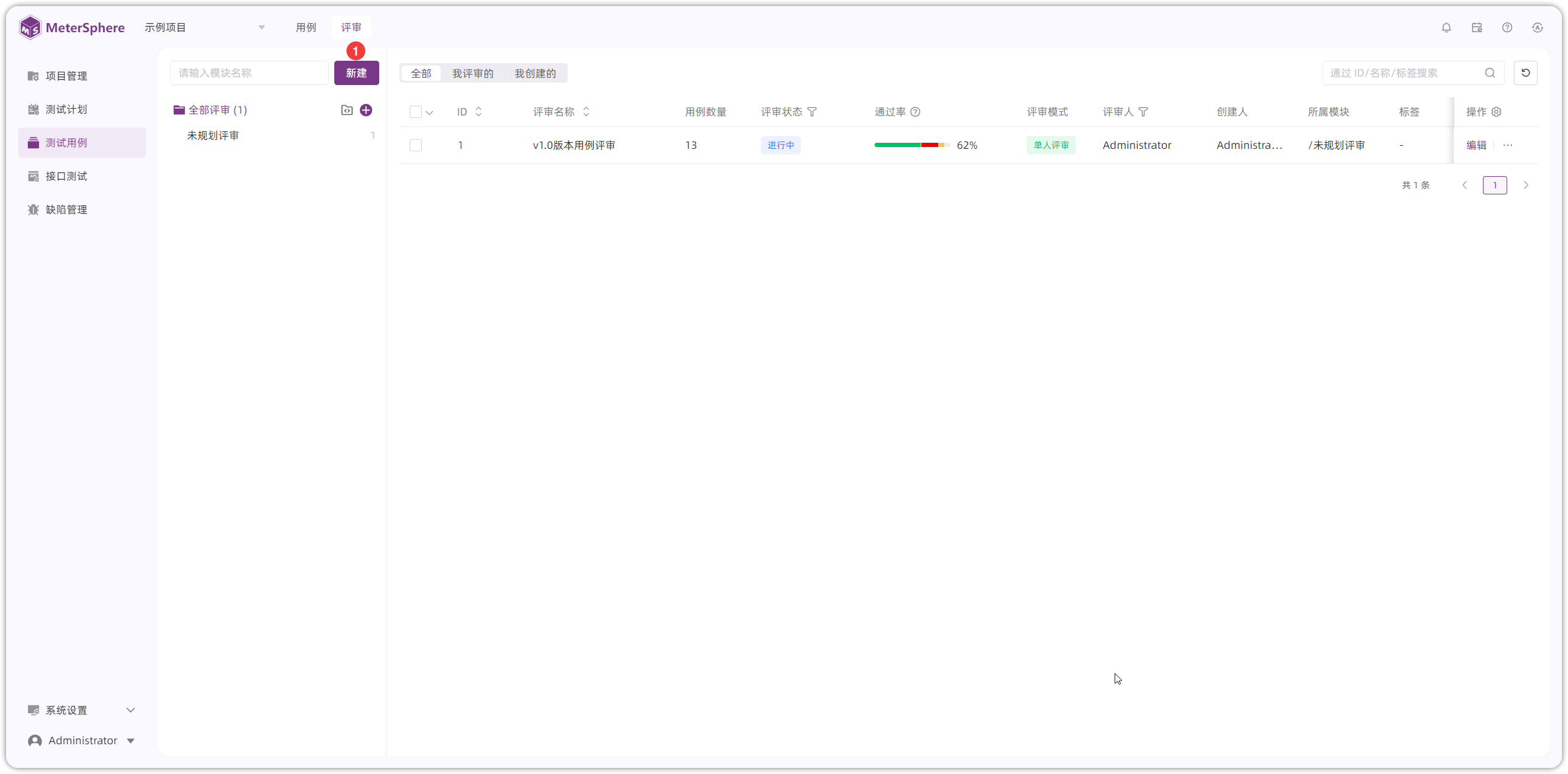Click the 62% pass rate progress bar
The image size is (1568, 774).
(912, 145)
